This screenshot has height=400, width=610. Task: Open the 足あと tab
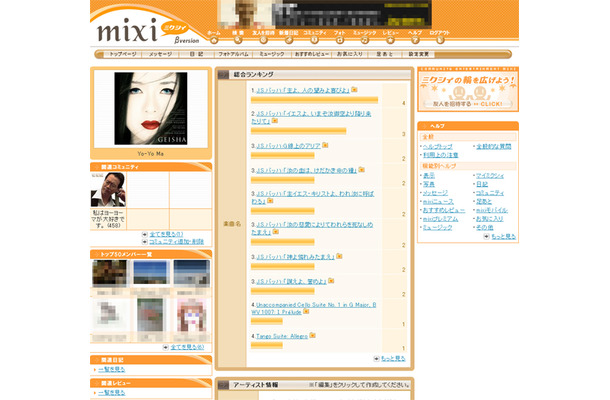click(x=384, y=54)
